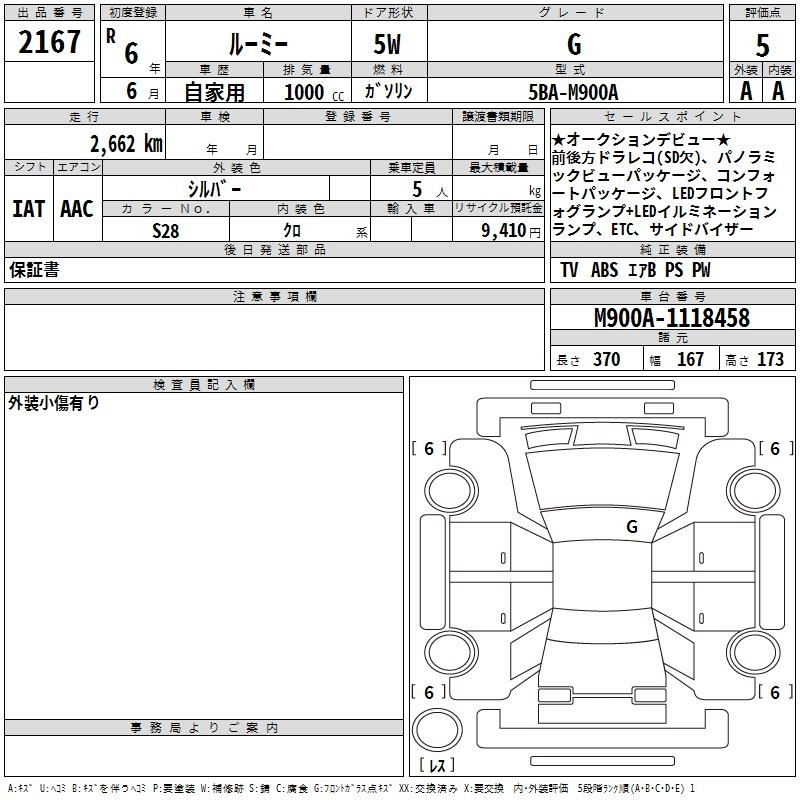Click the height value 173
Viewport: 800px width, 800px height.
point(770,359)
